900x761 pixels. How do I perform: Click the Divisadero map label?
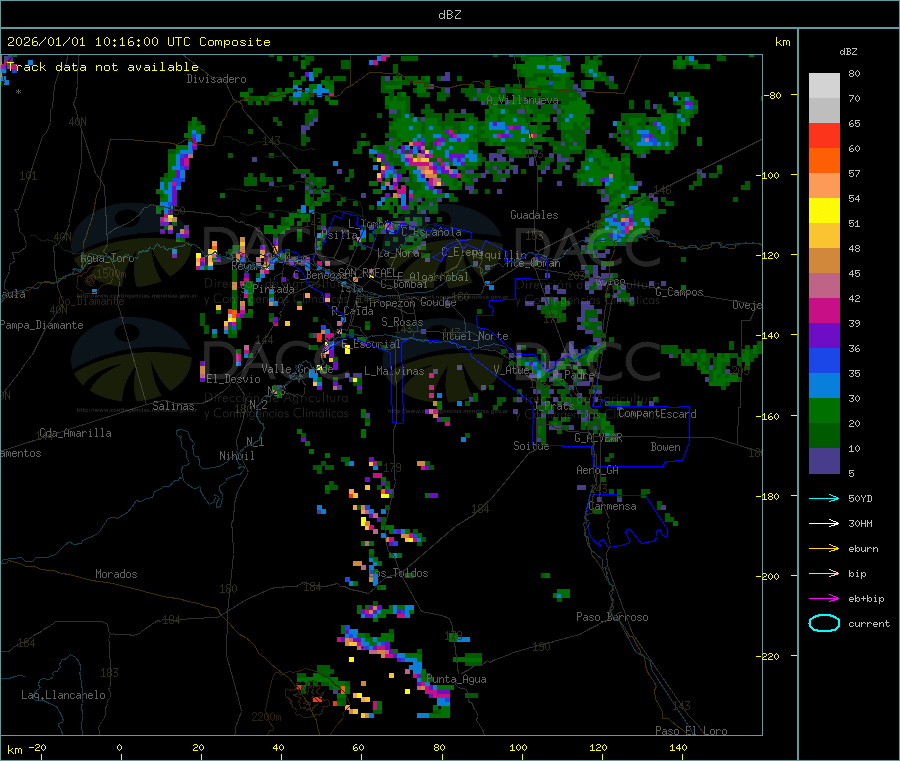click(216, 79)
